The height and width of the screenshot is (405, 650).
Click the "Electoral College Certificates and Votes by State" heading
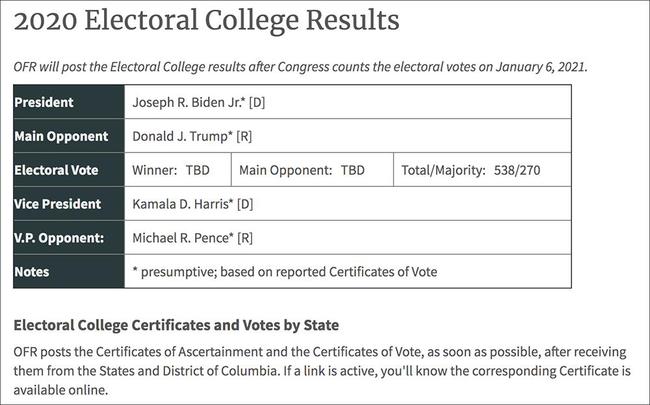pos(176,326)
